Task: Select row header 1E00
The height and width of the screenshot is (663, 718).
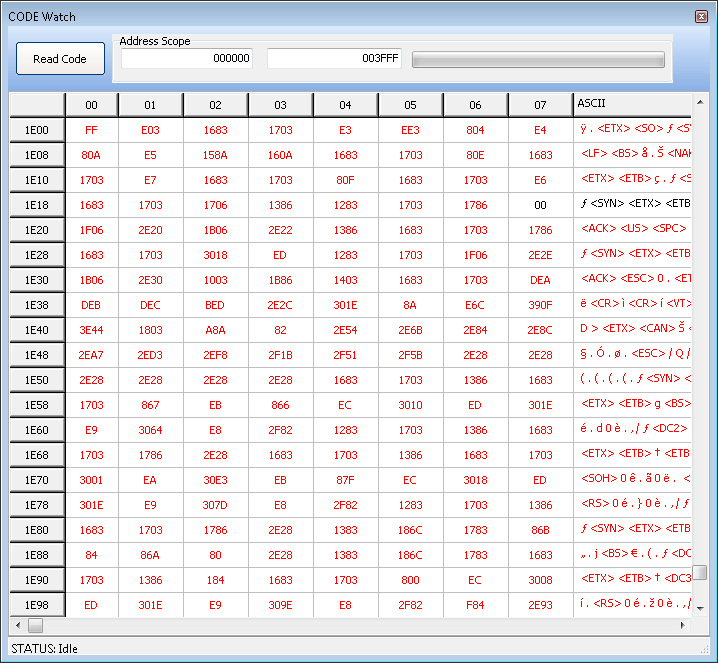Action: click(x=37, y=130)
